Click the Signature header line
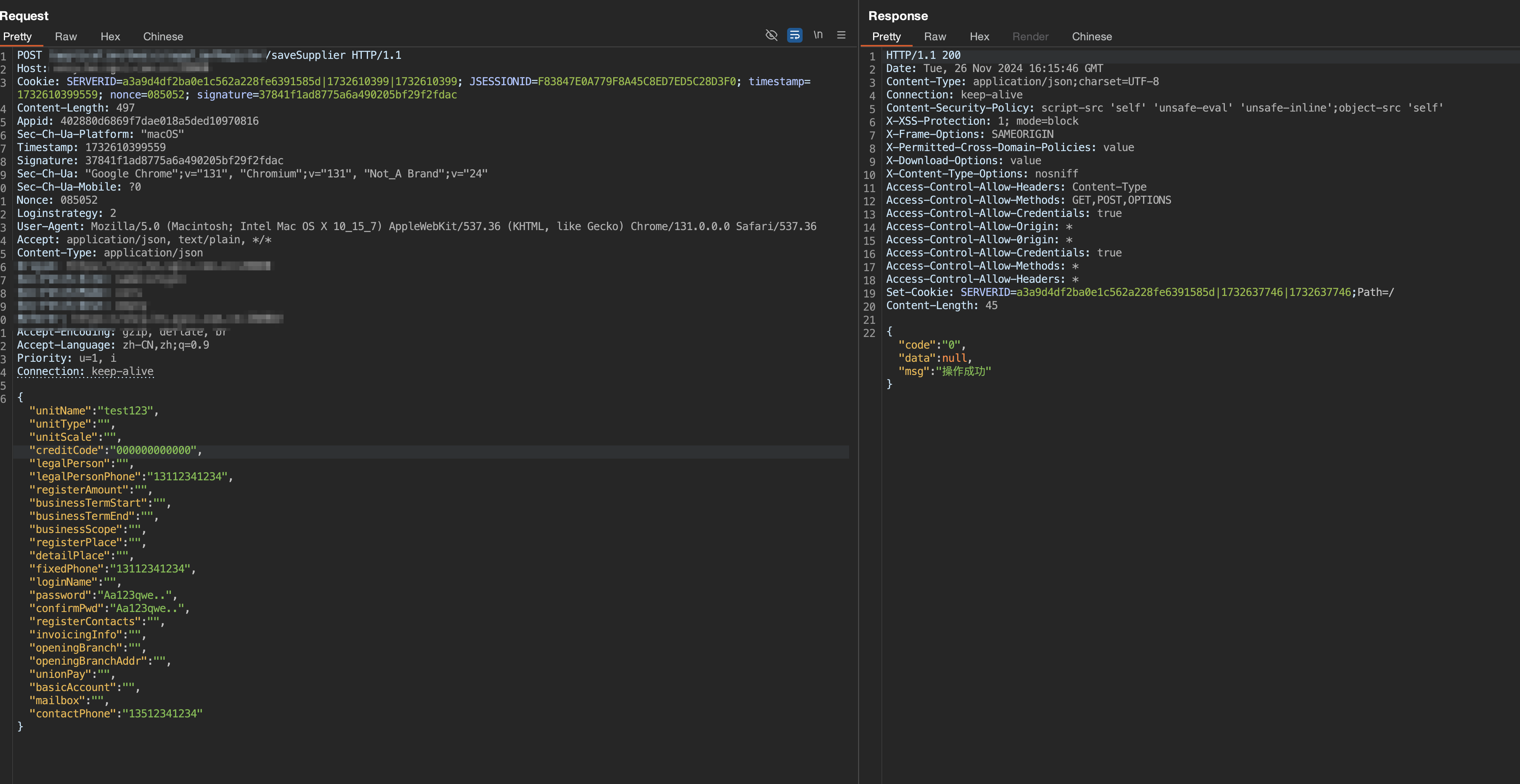Image resolution: width=1520 pixels, height=784 pixels. [x=150, y=160]
